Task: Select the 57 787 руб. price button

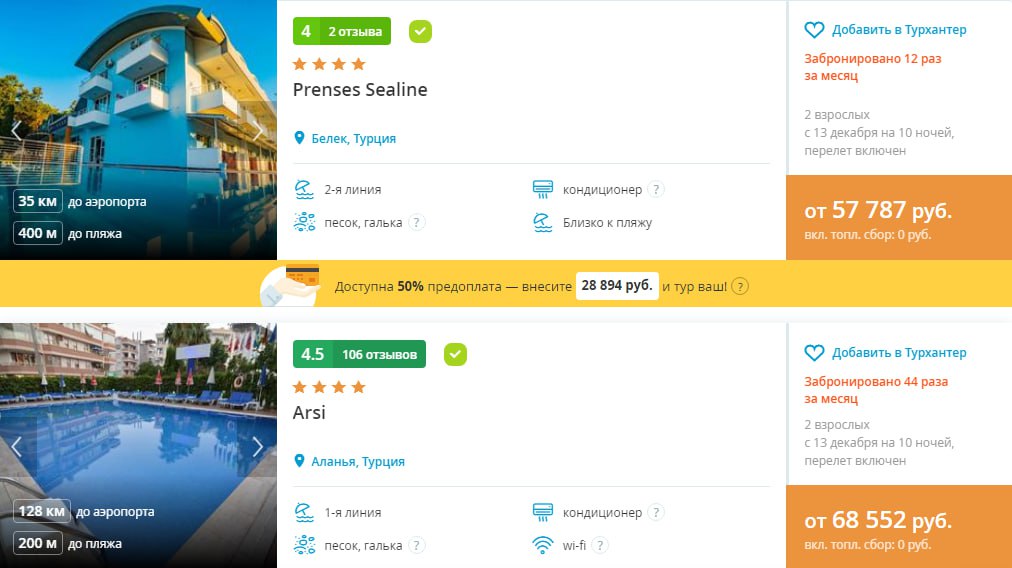Action: click(x=898, y=217)
